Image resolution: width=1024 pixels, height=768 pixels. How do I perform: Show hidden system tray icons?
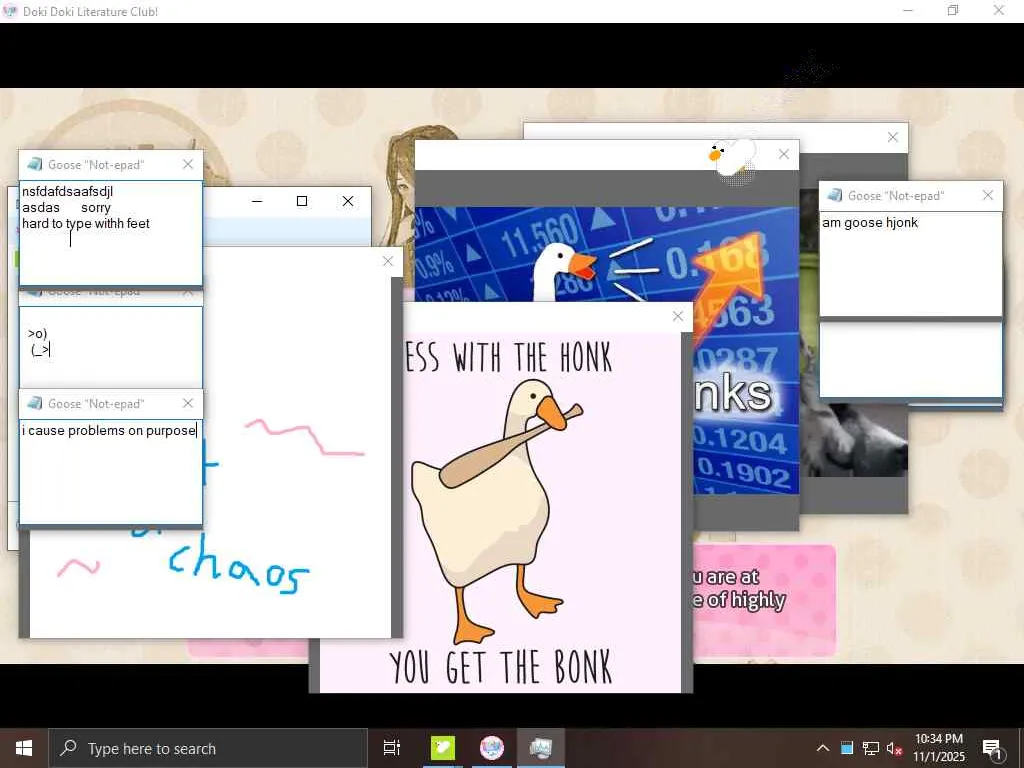point(823,748)
